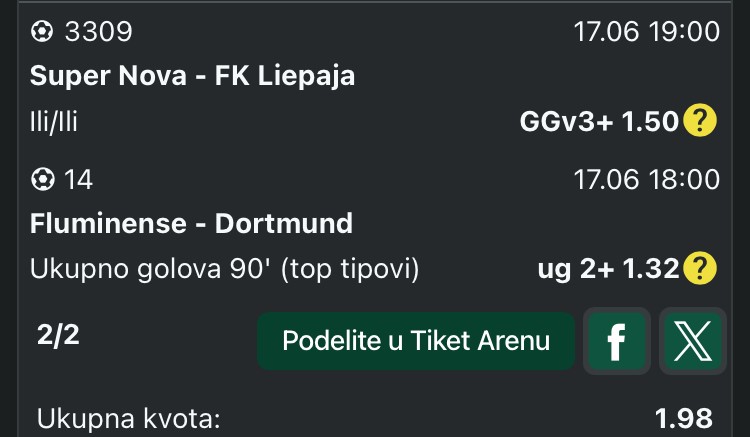Share ticket on Facebook
Screen dimensions: 750x437
point(617,341)
